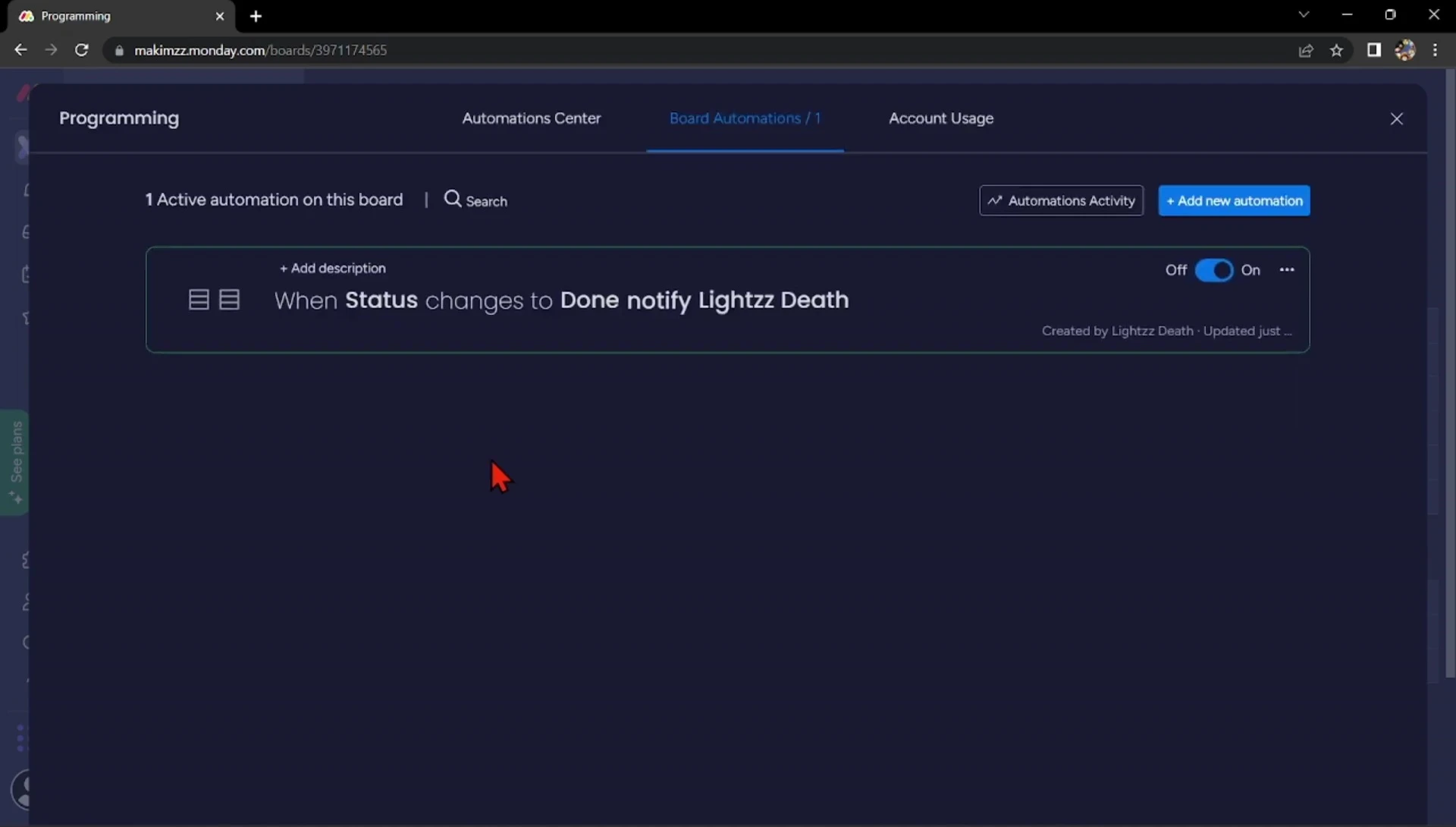Image resolution: width=1456 pixels, height=827 pixels.
Task: Bookmark this page with the star icon
Action: [1336, 50]
